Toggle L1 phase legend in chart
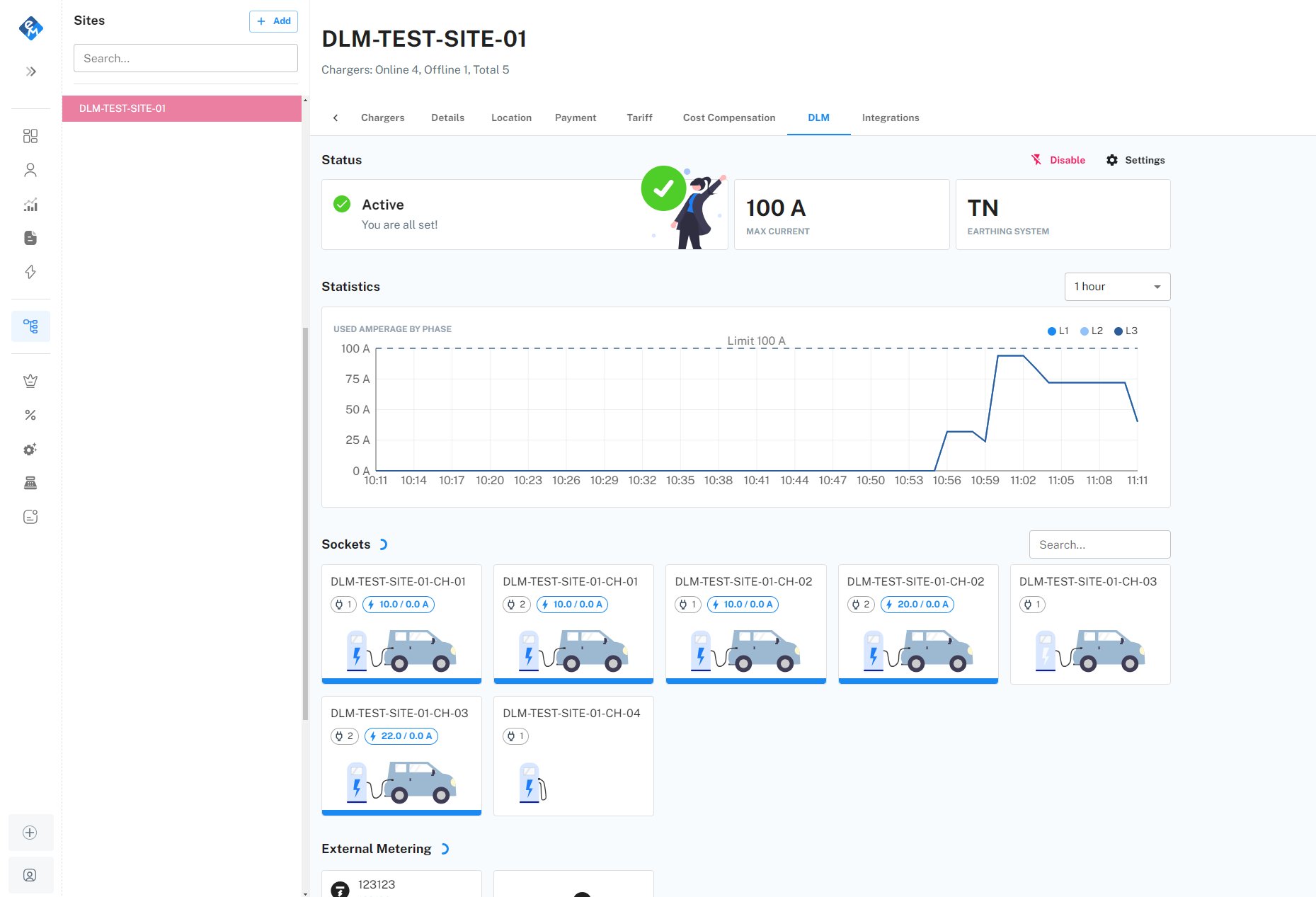Viewport: 1316px width, 897px height. (1058, 331)
